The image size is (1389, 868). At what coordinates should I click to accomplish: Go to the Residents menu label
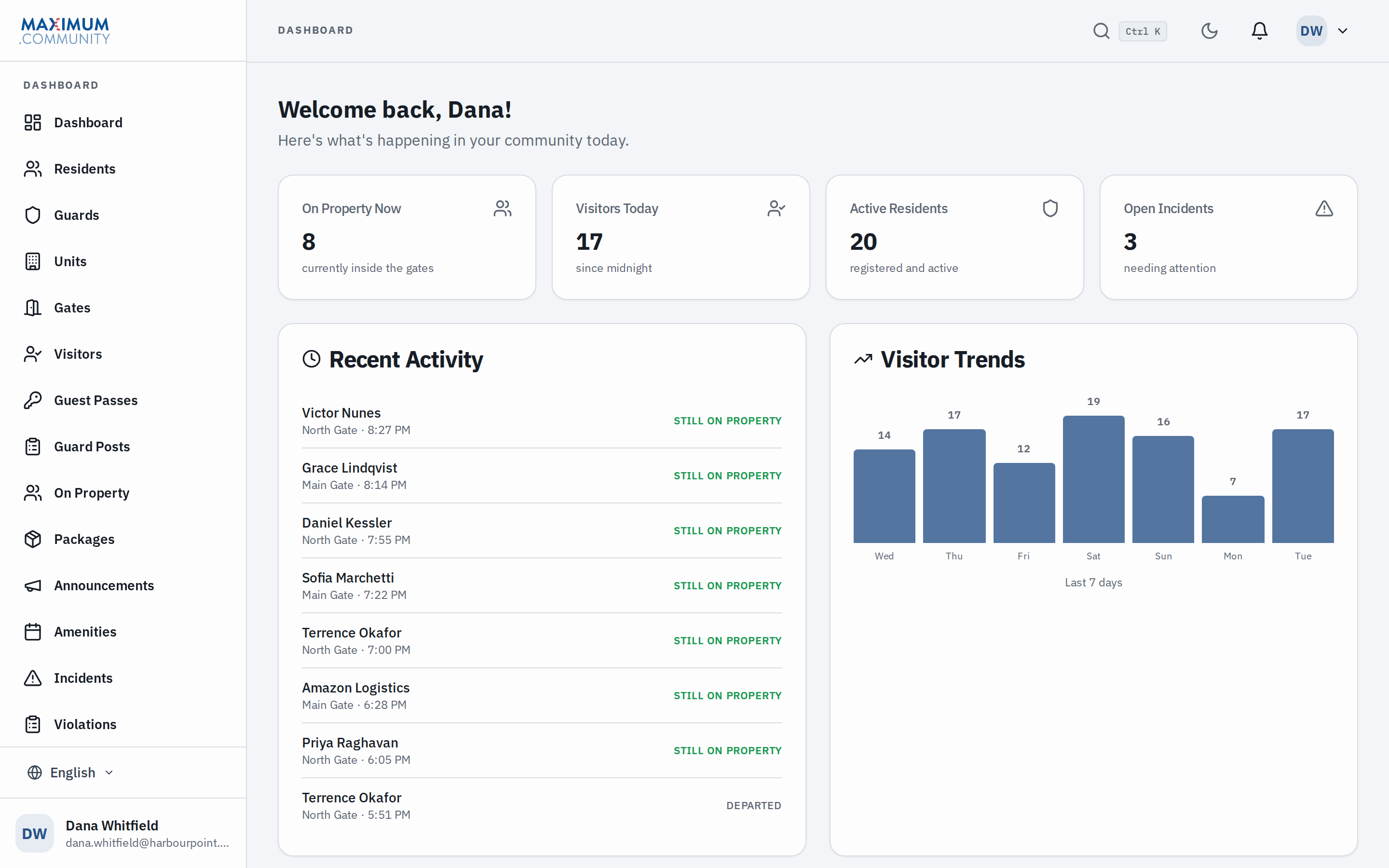[84, 169]
